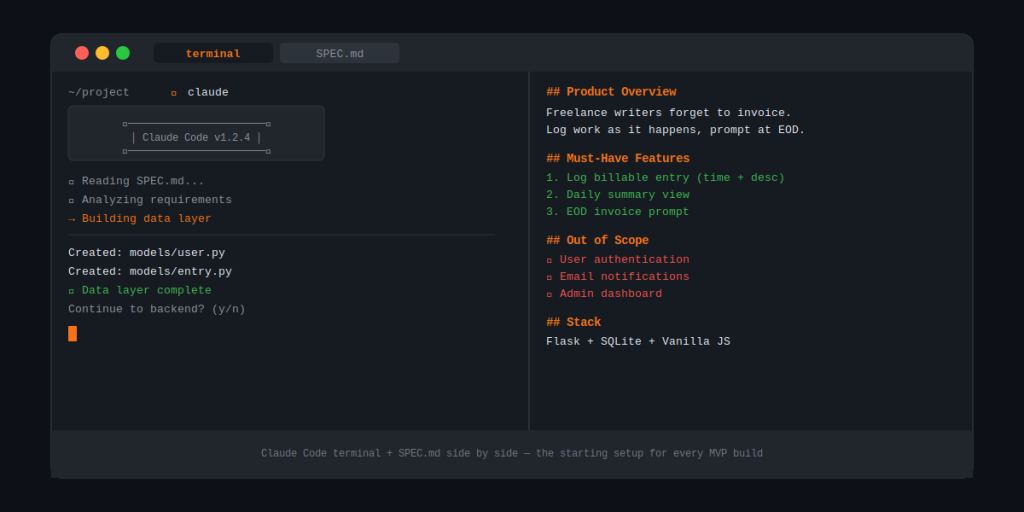Click the red close window button
This screenshot has width=1024, height=512.
[82, 53]
